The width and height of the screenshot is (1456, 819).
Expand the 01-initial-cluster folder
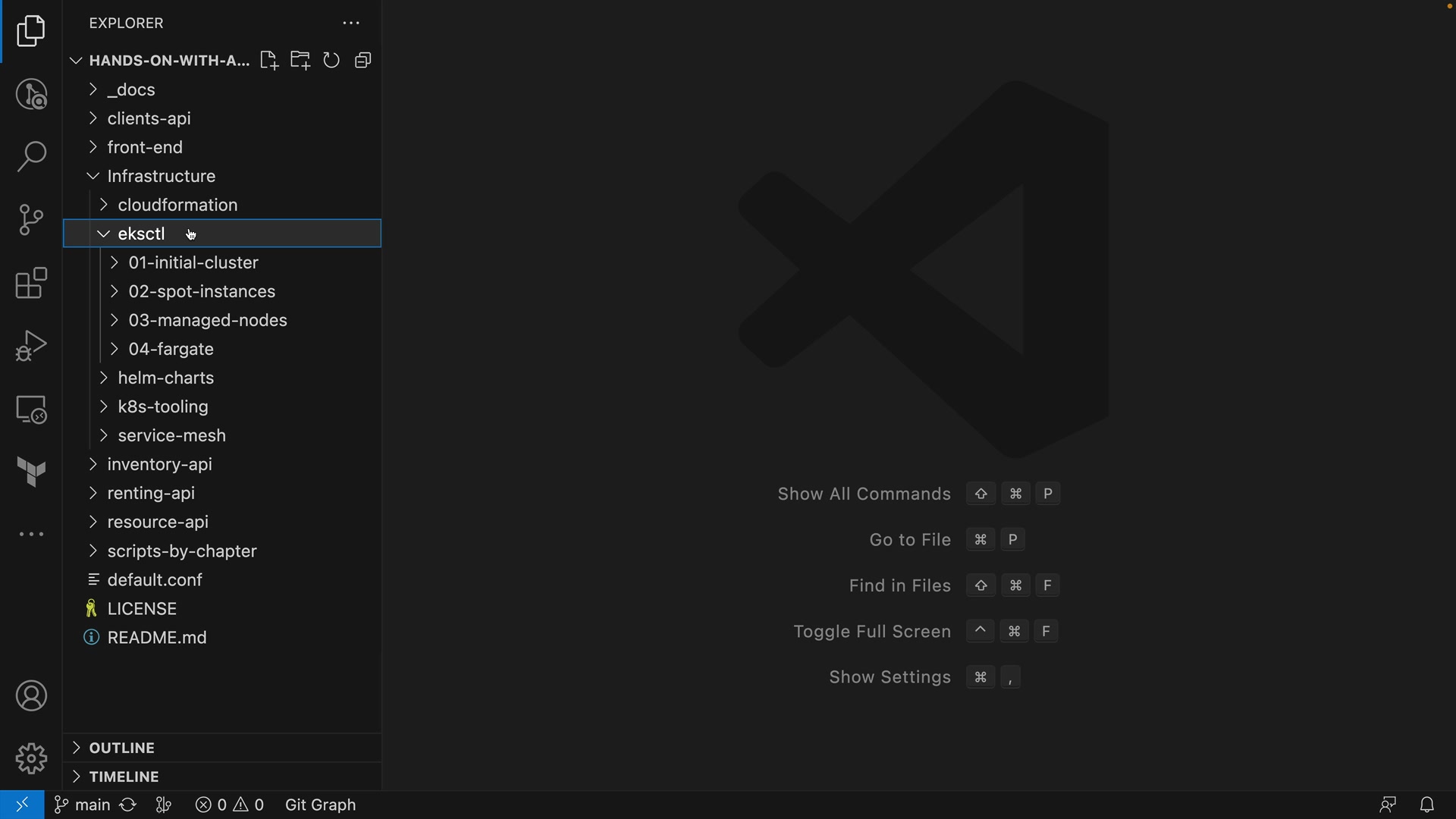click(x=193, y=262)
